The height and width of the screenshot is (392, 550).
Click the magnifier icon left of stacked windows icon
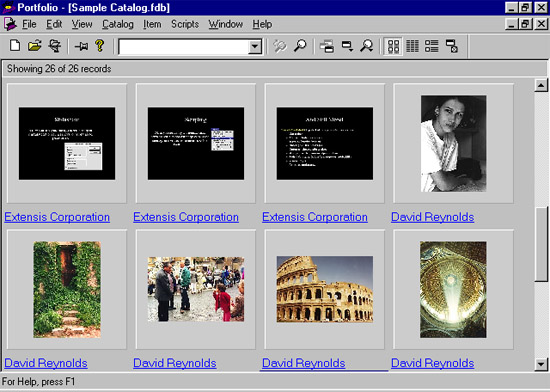click(x=300, y=46)
